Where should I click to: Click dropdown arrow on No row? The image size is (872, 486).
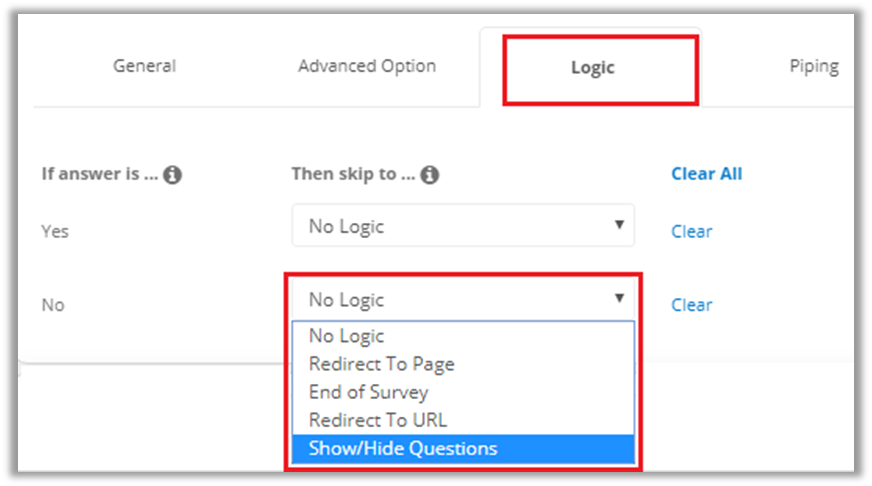coord(619,298)
